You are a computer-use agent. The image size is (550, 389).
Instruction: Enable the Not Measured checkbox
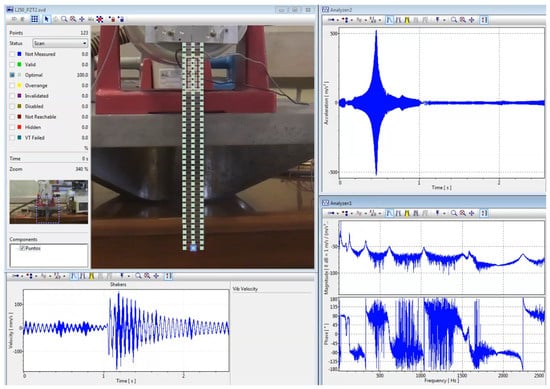pyautogui.click(x=12, y=54)
